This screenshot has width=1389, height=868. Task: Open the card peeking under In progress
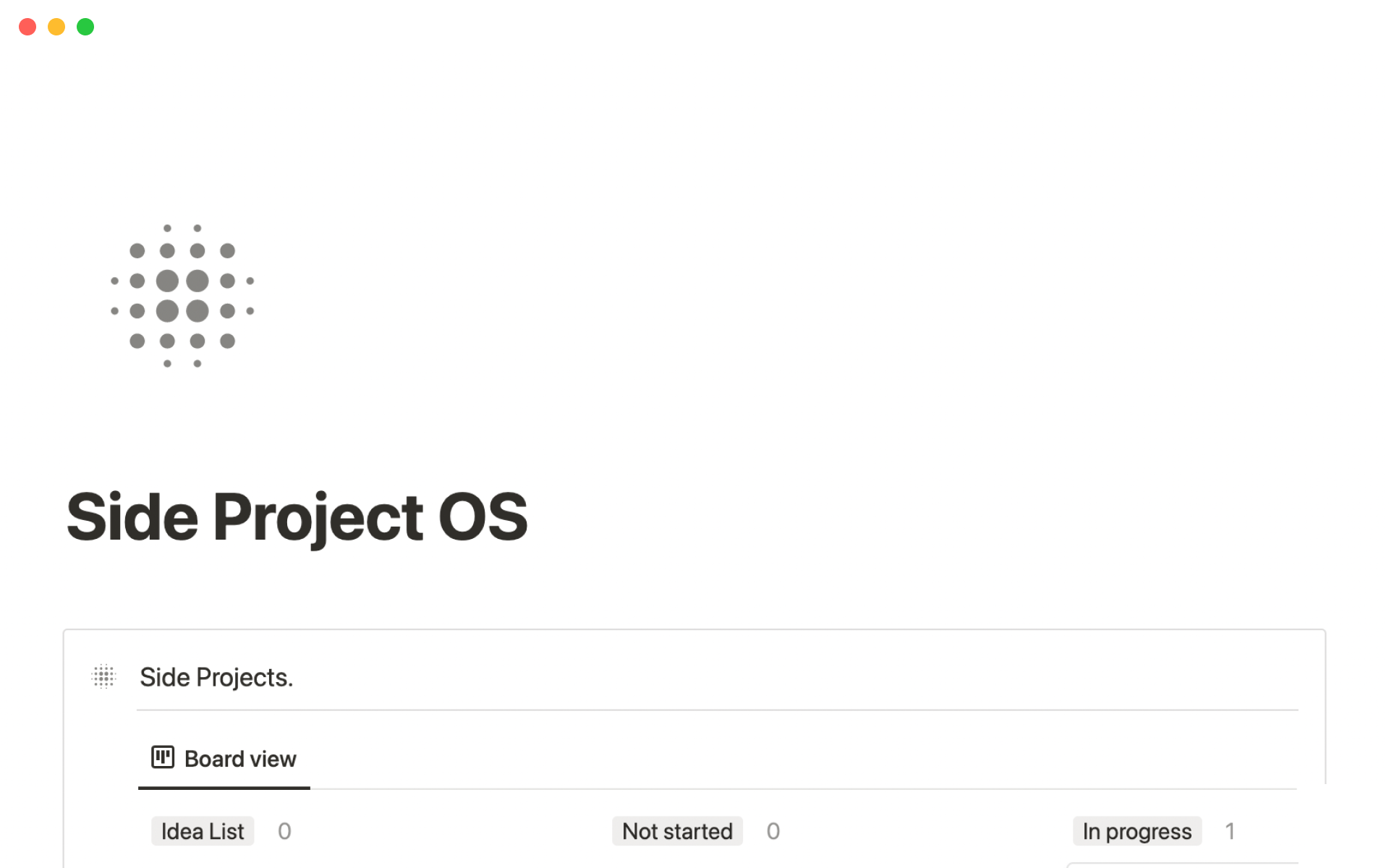pos(1182,864)
